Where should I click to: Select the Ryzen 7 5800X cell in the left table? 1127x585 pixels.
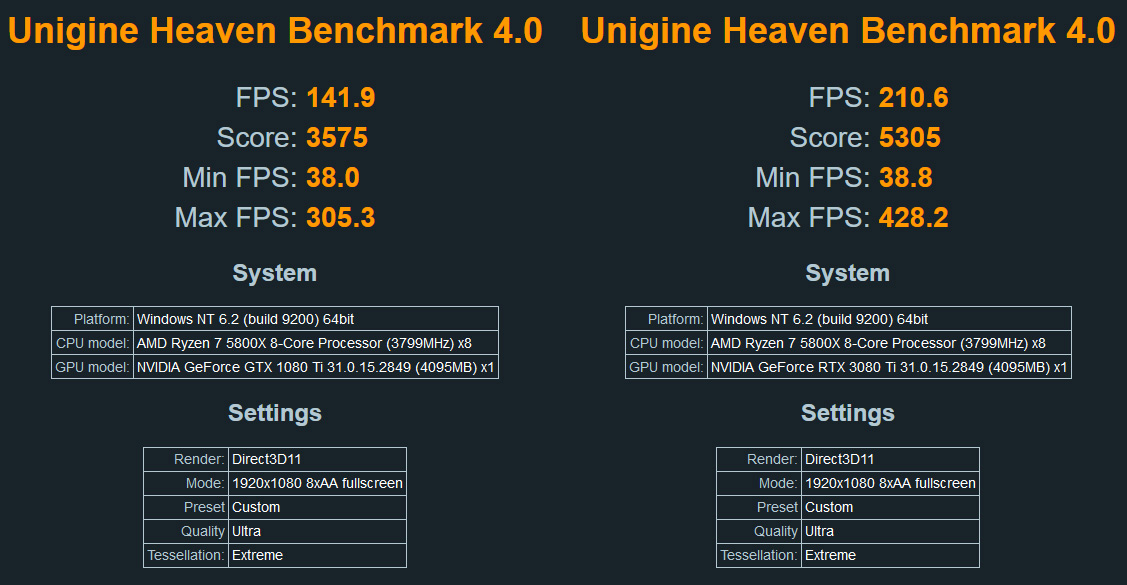point(316,343)
